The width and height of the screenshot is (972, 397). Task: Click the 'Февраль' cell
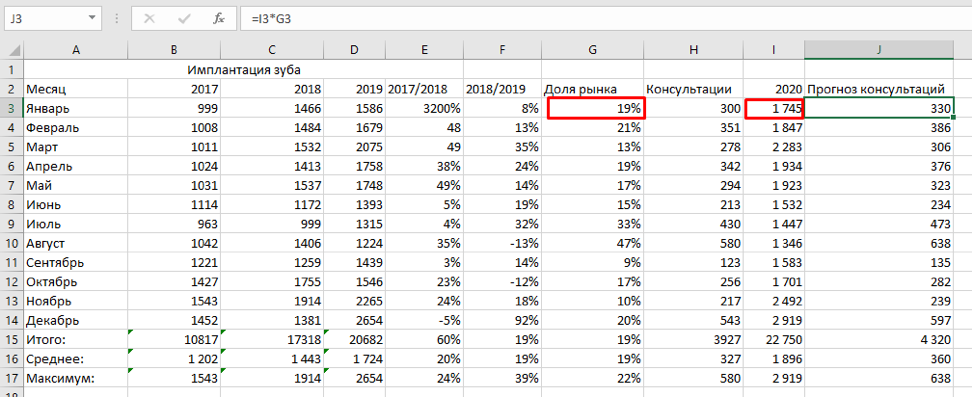pos(76,128)
